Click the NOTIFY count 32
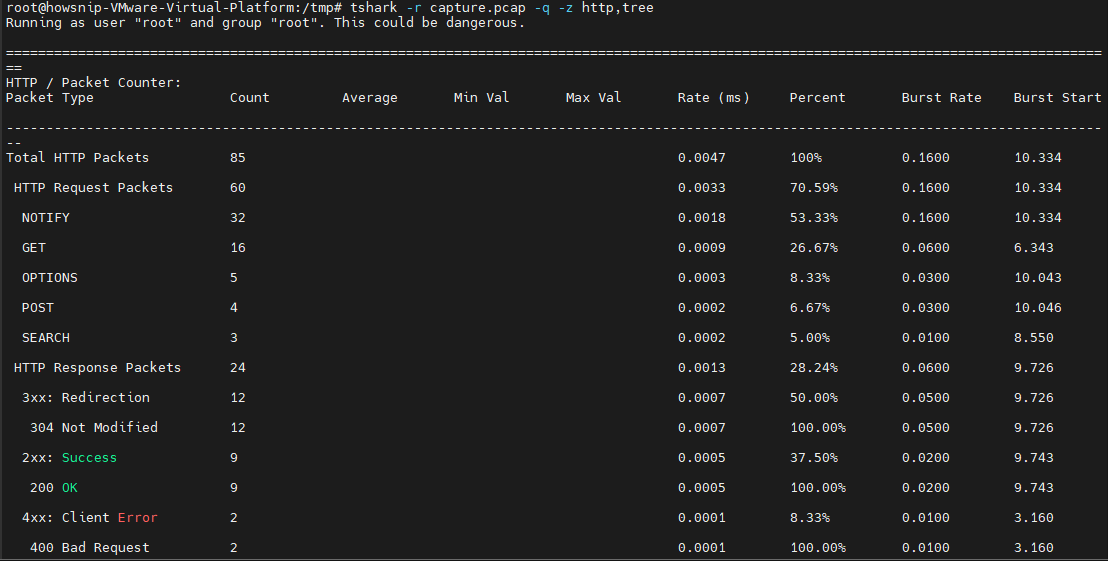 tap(237, 218)
